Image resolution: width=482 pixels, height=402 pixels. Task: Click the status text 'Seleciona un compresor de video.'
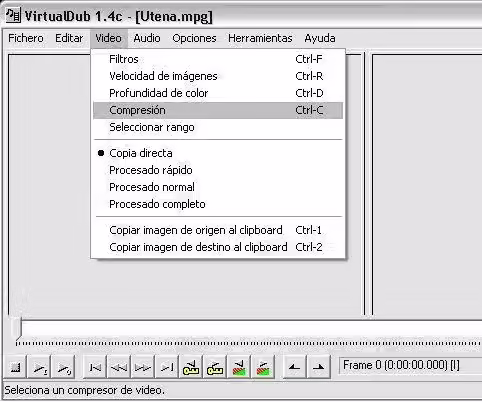84,390
